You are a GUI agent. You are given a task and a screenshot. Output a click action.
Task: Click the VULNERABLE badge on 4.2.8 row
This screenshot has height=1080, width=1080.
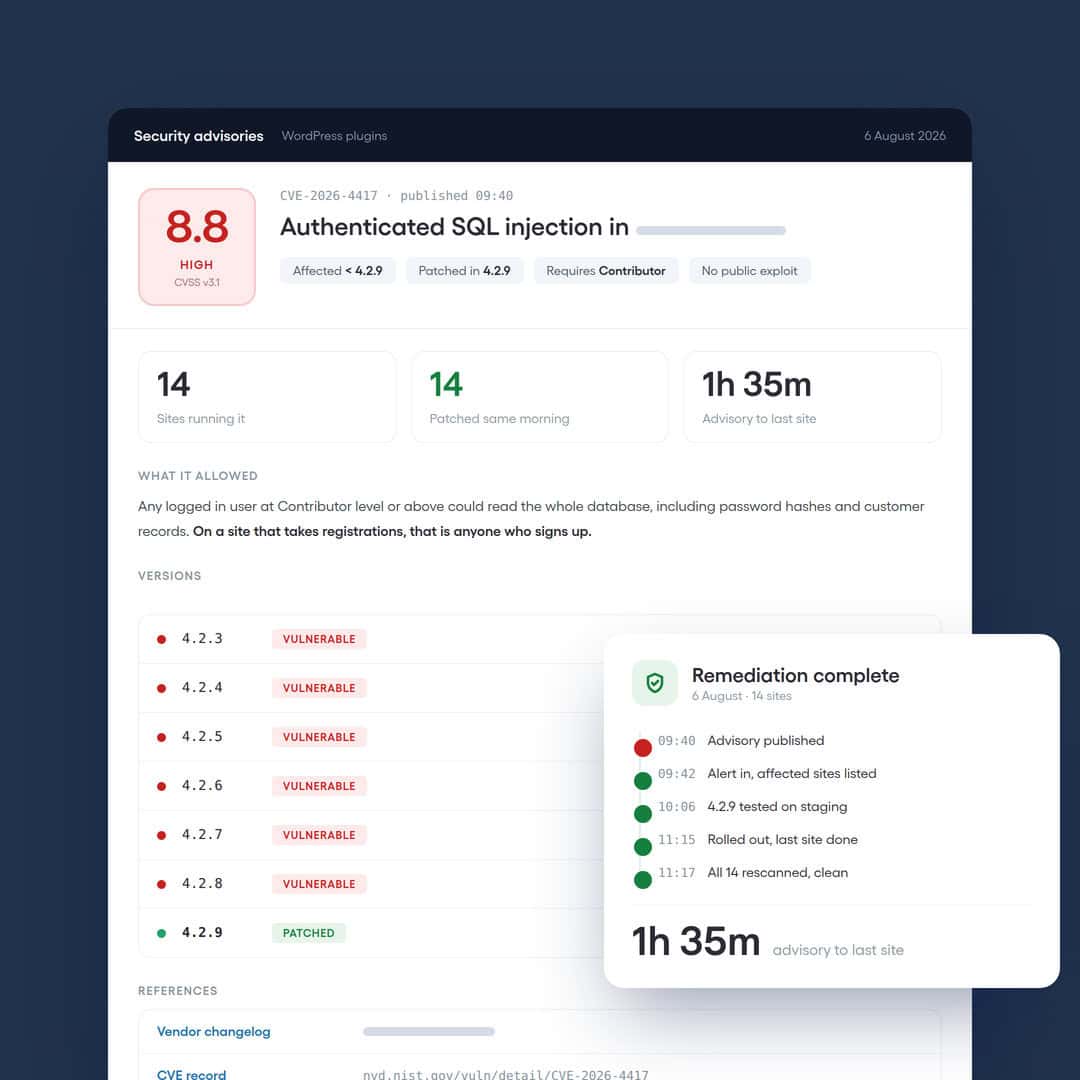coord(319,884)
